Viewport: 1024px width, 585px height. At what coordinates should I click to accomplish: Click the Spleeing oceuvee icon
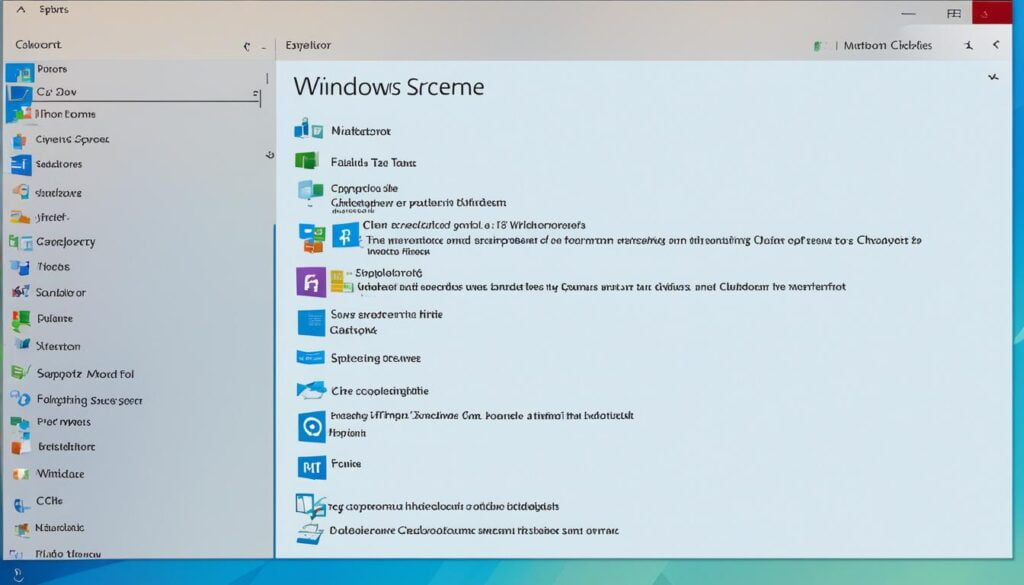[310, 357]
